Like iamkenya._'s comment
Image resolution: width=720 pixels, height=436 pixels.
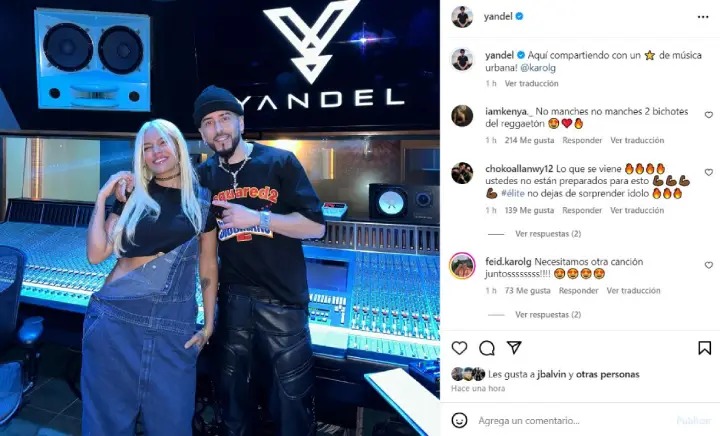click(x=709, y=115)
